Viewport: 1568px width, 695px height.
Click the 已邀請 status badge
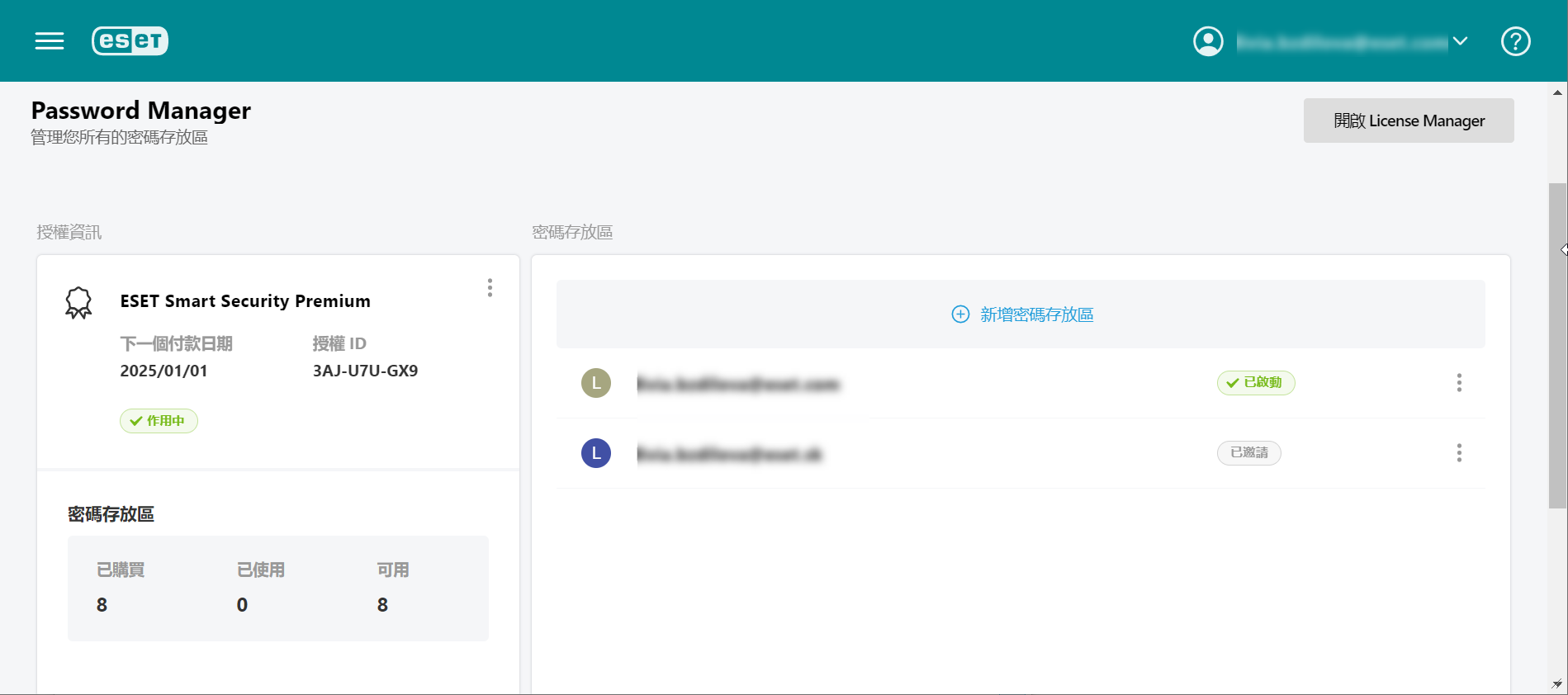coord(1249,453)
